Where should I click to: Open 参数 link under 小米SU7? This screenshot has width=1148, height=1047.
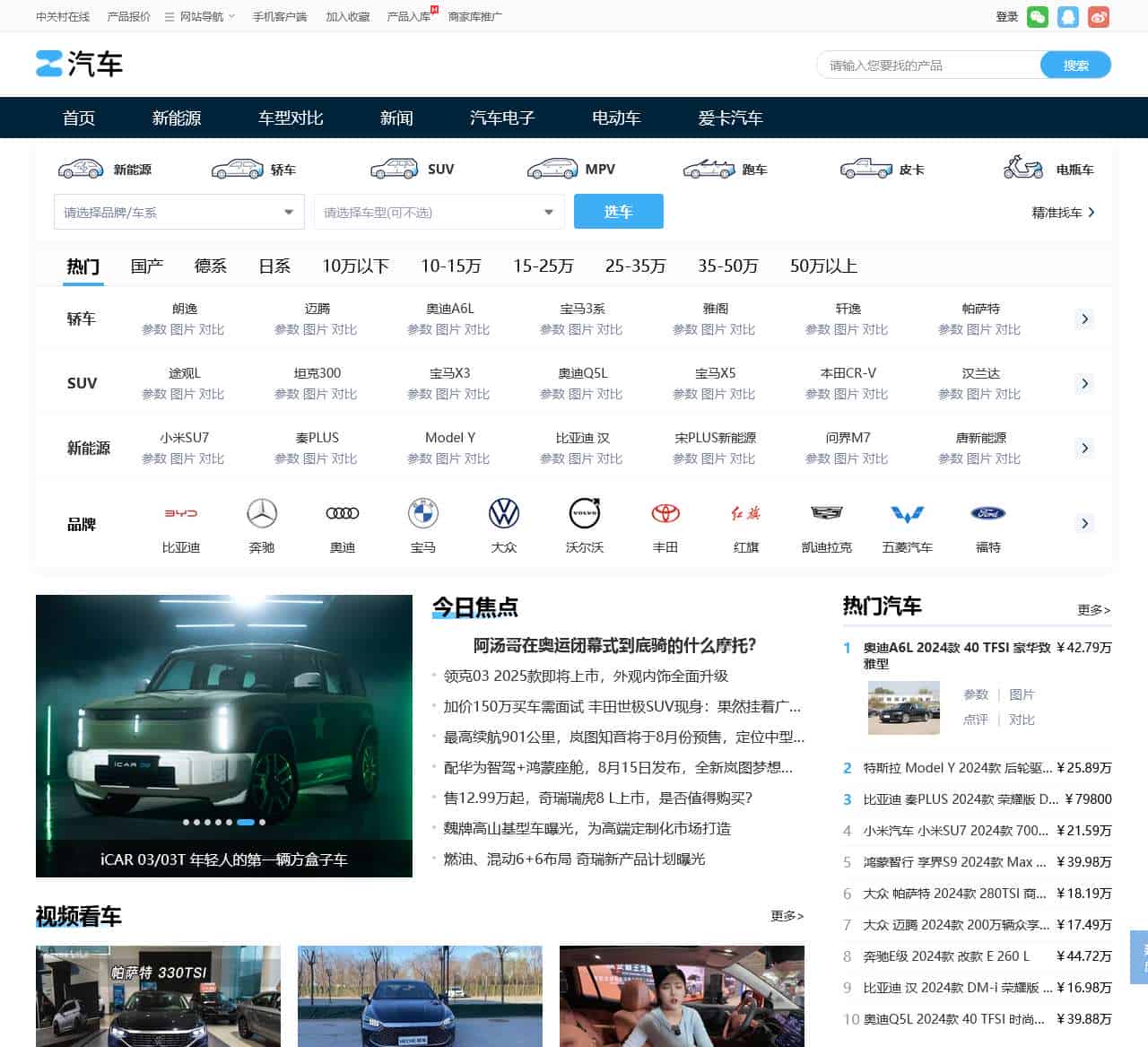click(x=154, y=458)
